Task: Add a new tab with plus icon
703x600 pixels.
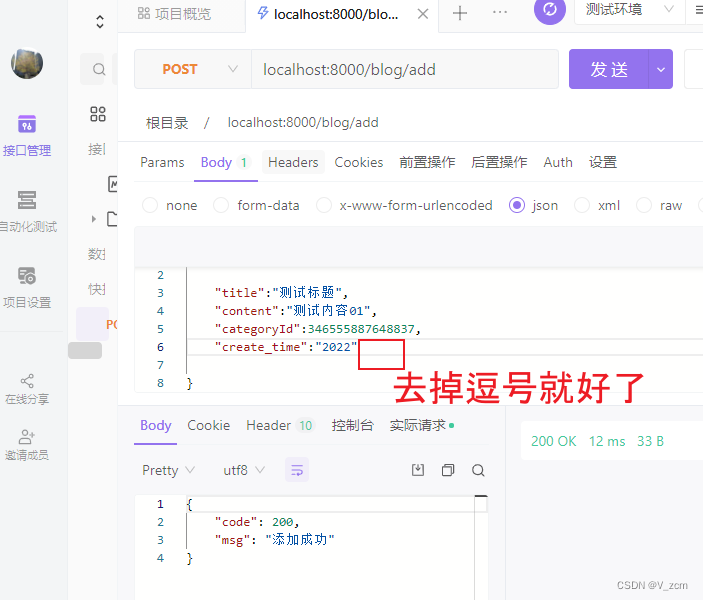Action: (x=460, y=13)
